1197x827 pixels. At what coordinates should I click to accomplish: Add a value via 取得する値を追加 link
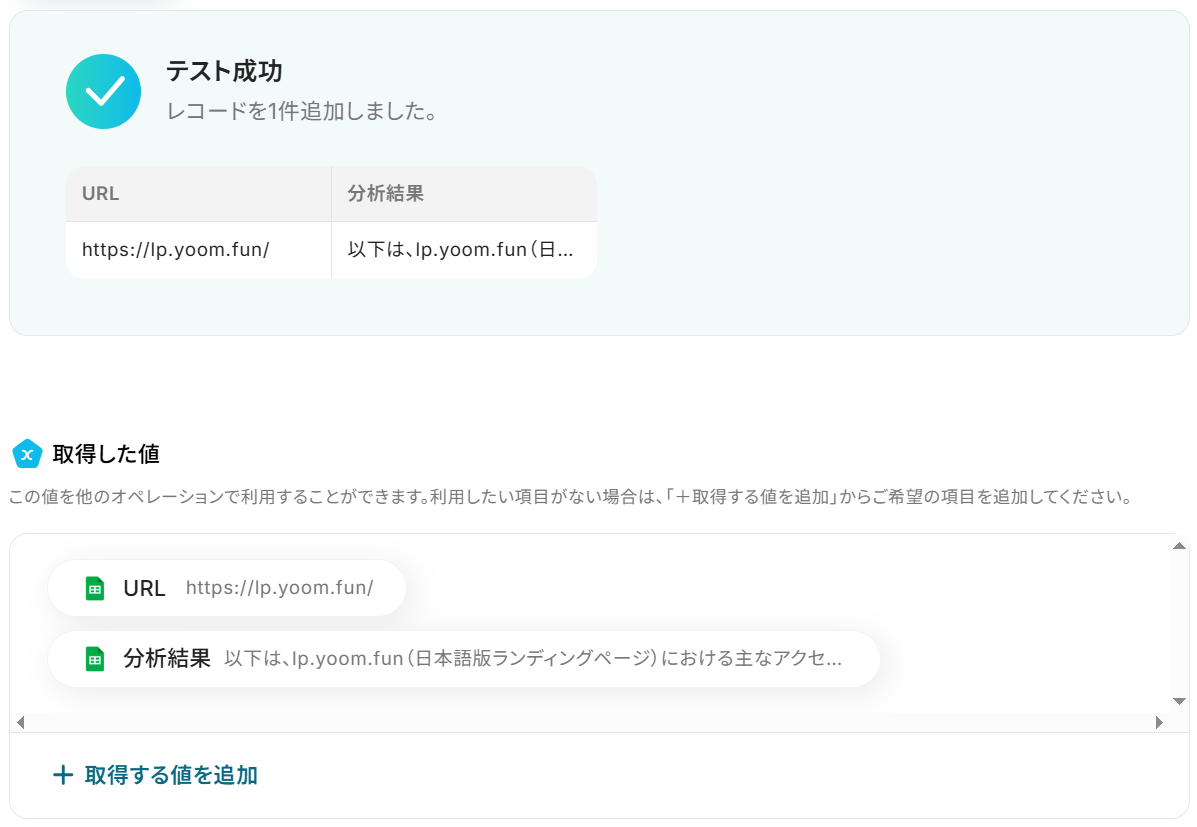coord(155,775)
